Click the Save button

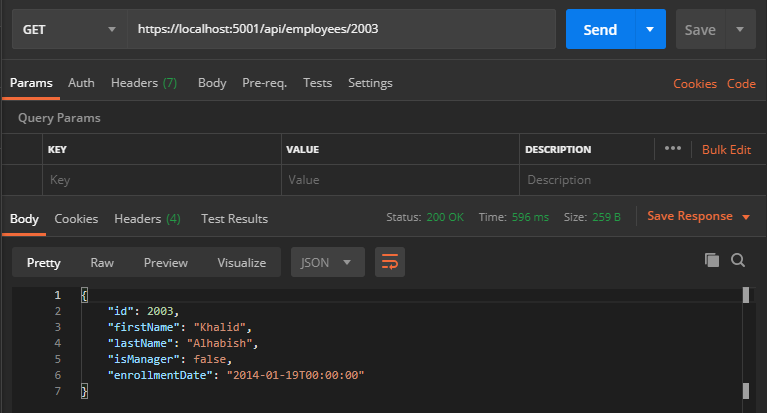coord(700,29)
